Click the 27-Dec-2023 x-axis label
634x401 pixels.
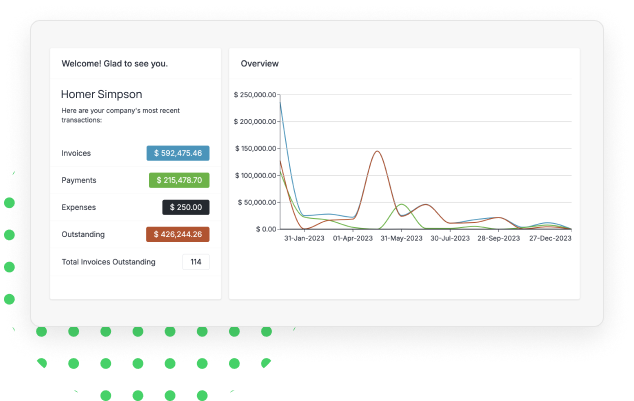coord(551,239)
